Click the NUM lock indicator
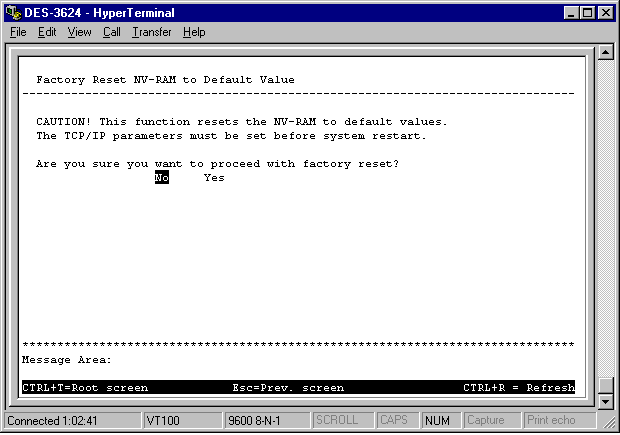Viewport: 620px width, 435px height. tap(439, 420)
